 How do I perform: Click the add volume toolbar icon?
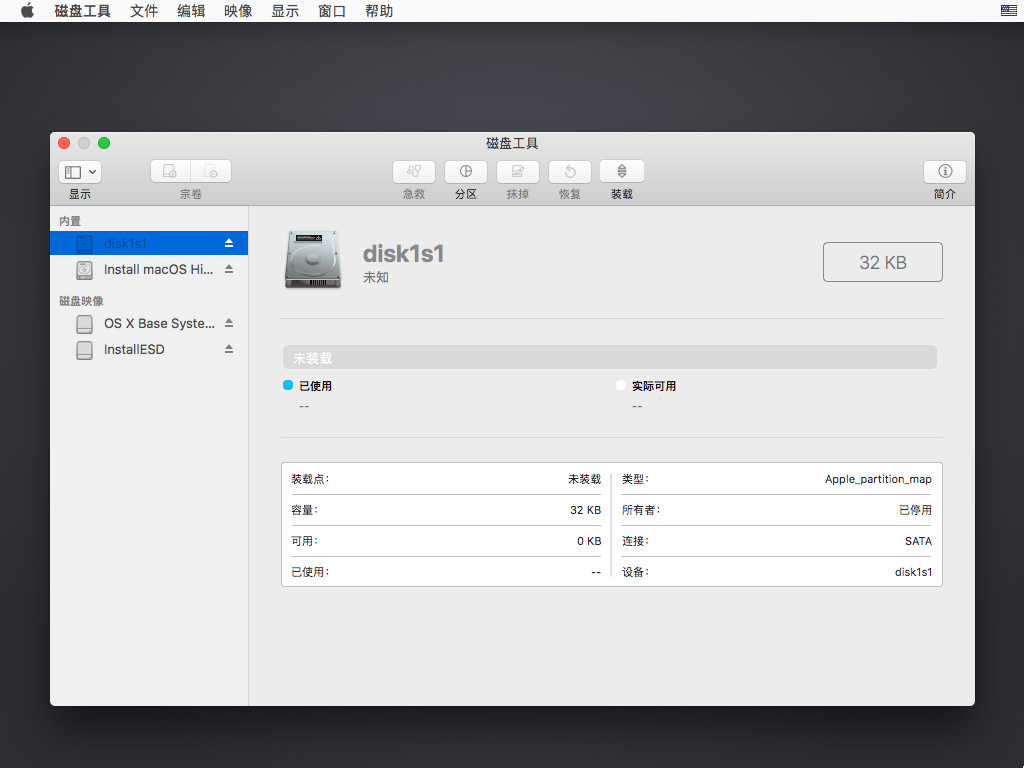pos(170,172)
